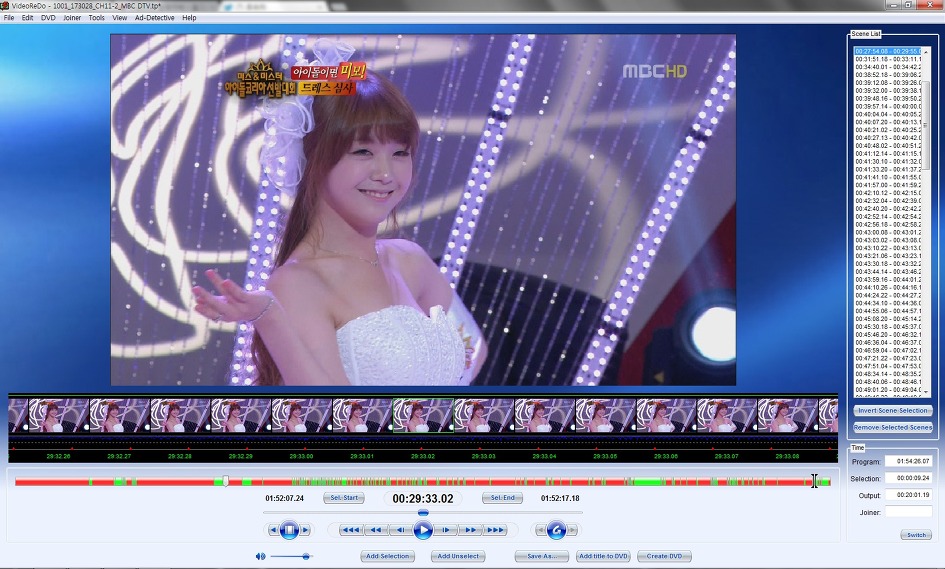
Task: Set selection start with Sel. Start
Action: point(344,498)
